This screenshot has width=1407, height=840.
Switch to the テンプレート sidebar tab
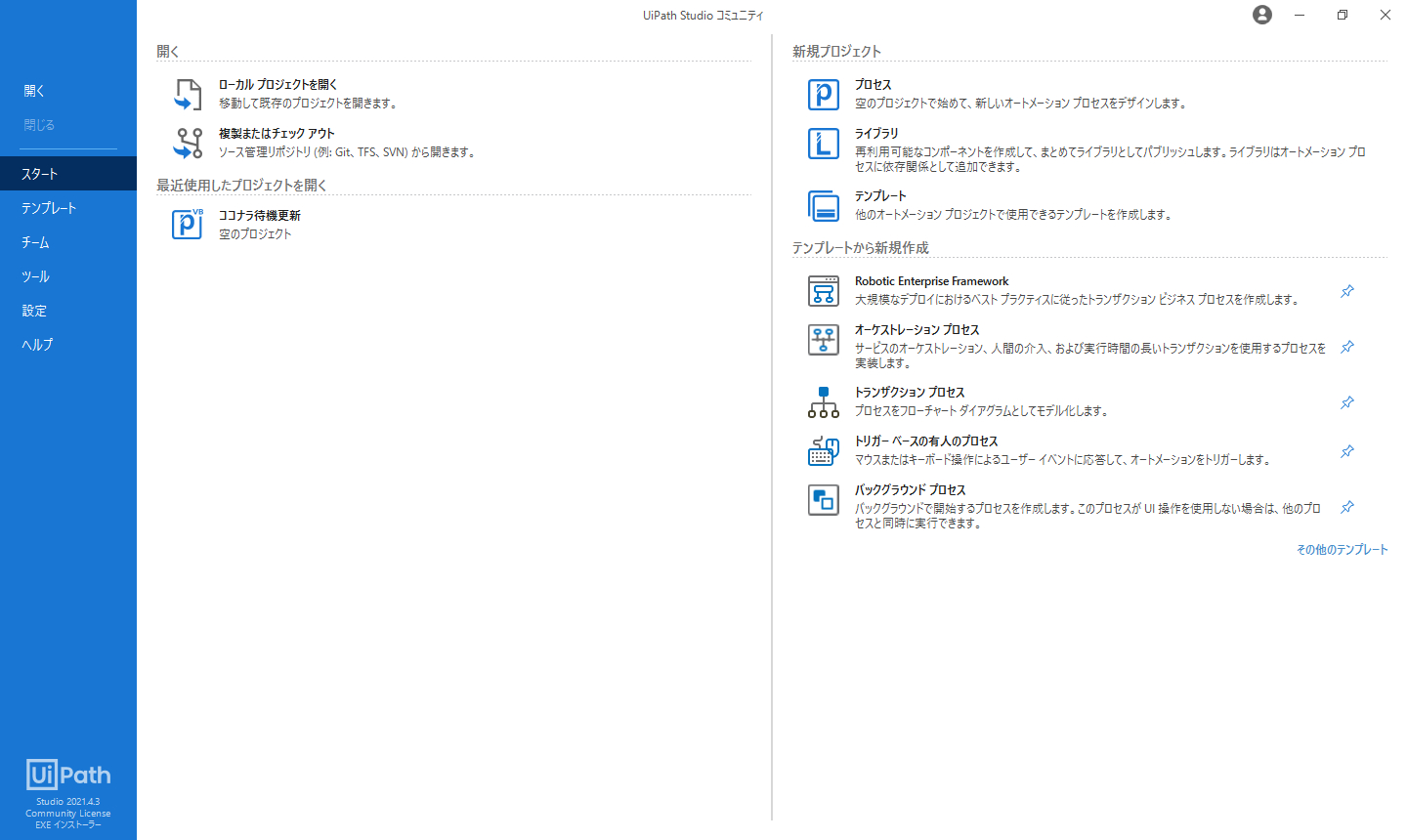tap(68, 208)
